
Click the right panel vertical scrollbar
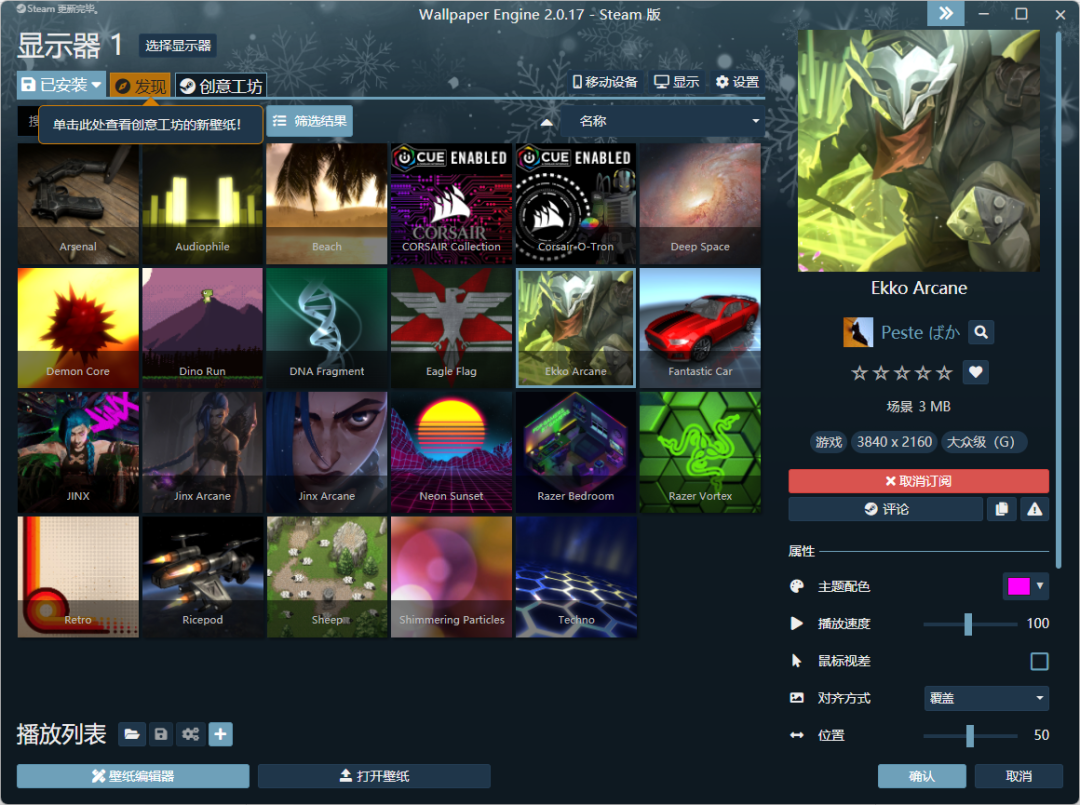[1059, 300]
